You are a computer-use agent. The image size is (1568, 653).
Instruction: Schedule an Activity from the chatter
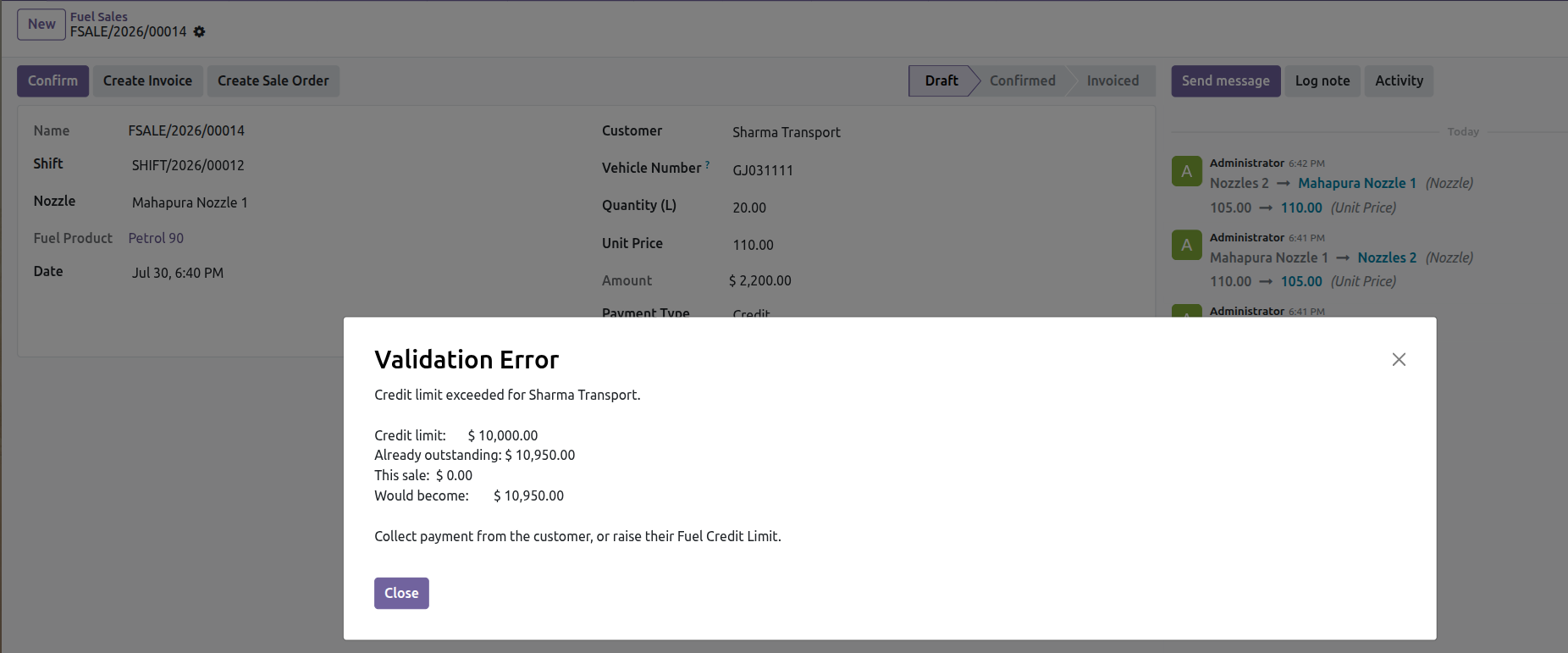coord(1399,81)
